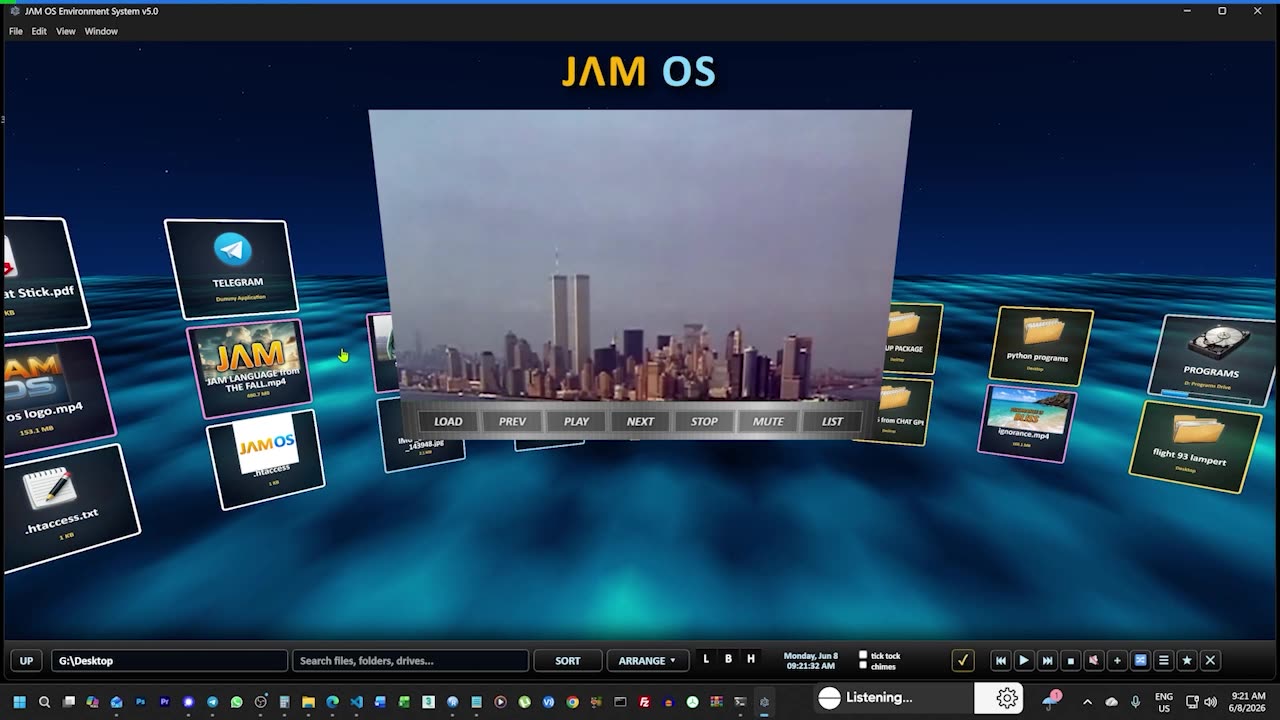
Task: Open the Window menu
Action: pyautogui.click(x=101, y=31)
